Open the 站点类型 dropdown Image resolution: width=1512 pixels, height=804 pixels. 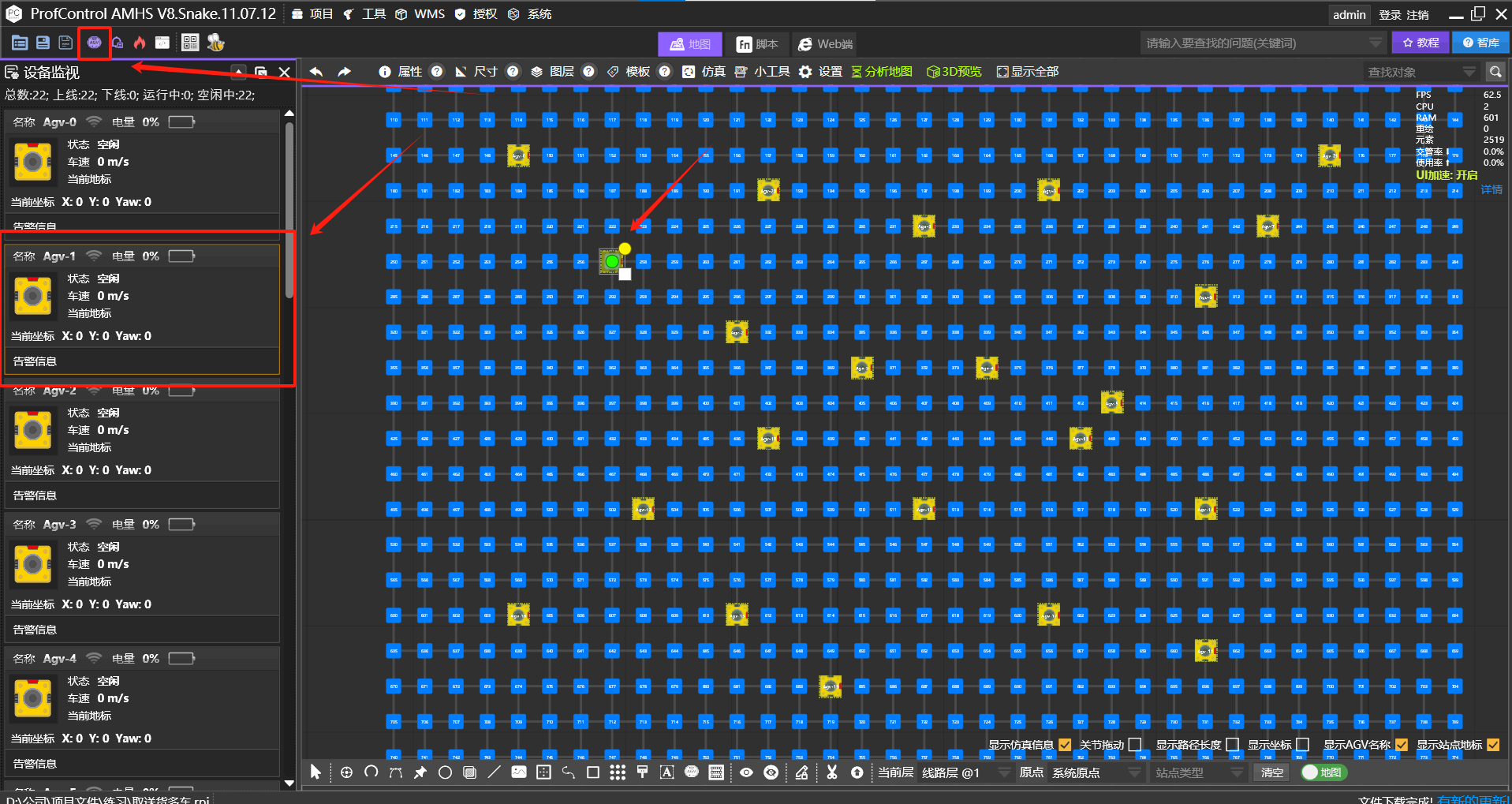[x=1199, y=772]
